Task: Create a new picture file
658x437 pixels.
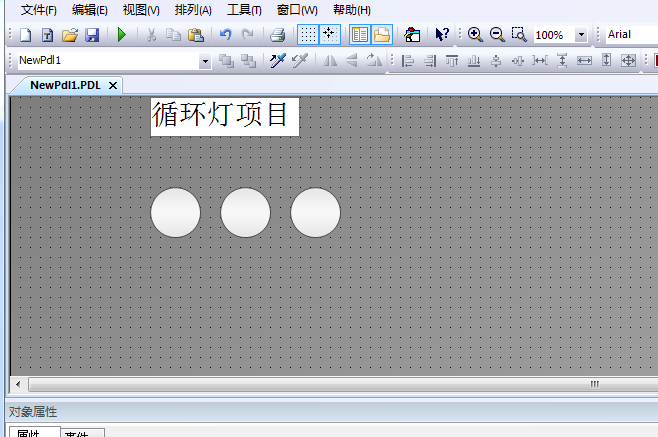Action: 26,35
